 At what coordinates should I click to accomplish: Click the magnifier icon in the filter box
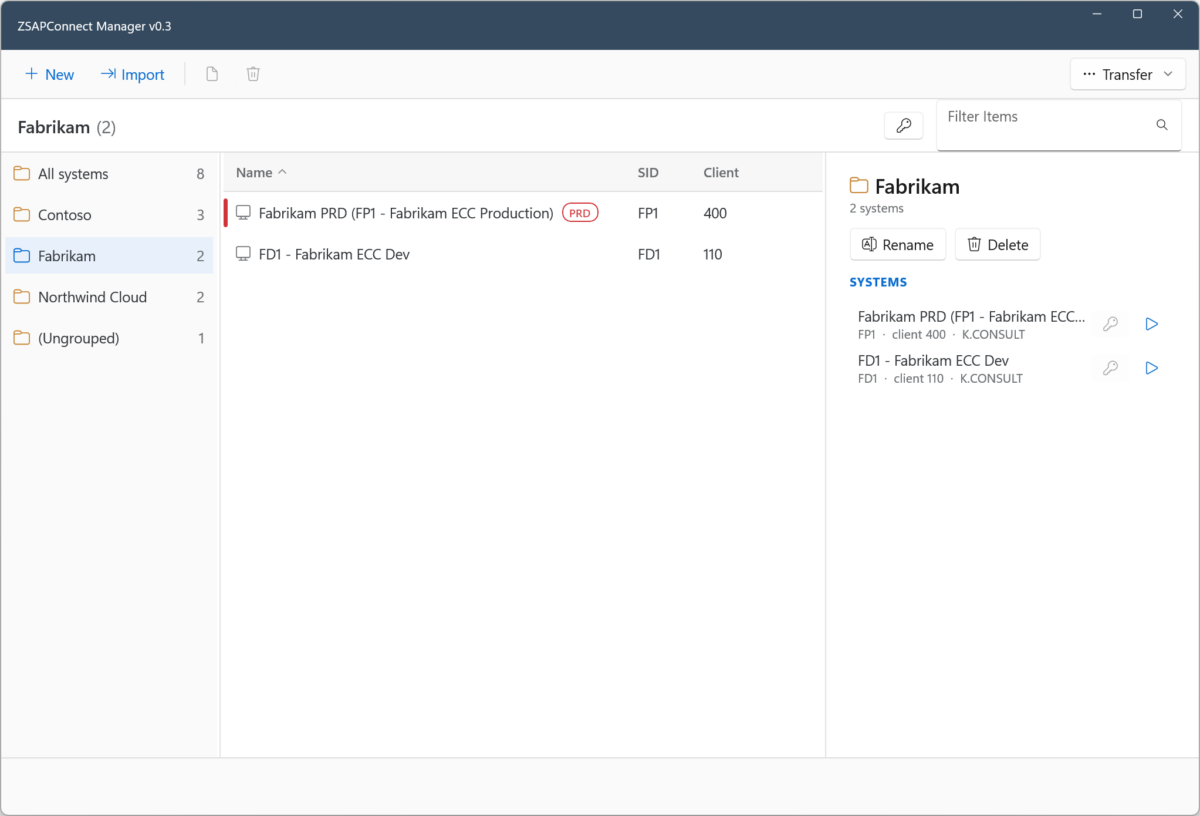[x=1162, y=125]
